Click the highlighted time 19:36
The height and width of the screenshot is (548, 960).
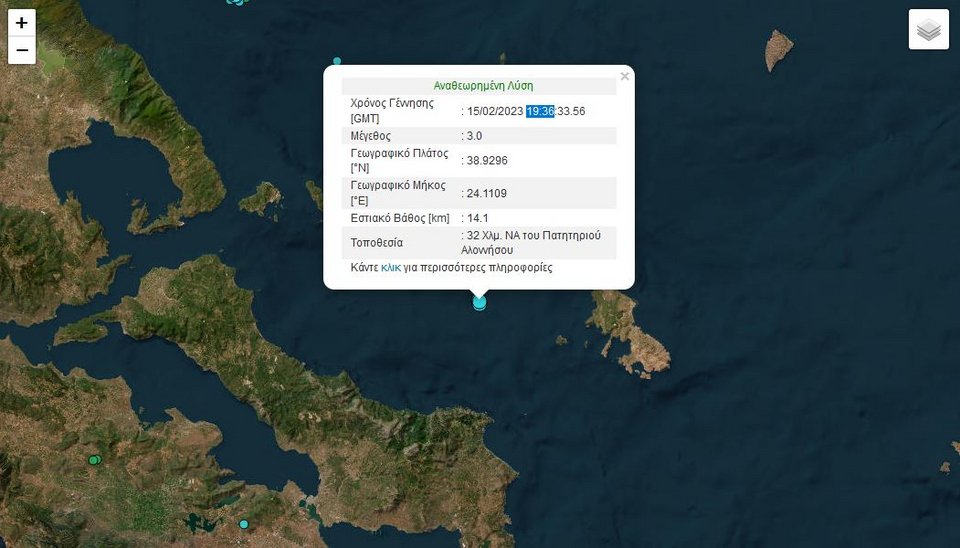tap(540, 111)
